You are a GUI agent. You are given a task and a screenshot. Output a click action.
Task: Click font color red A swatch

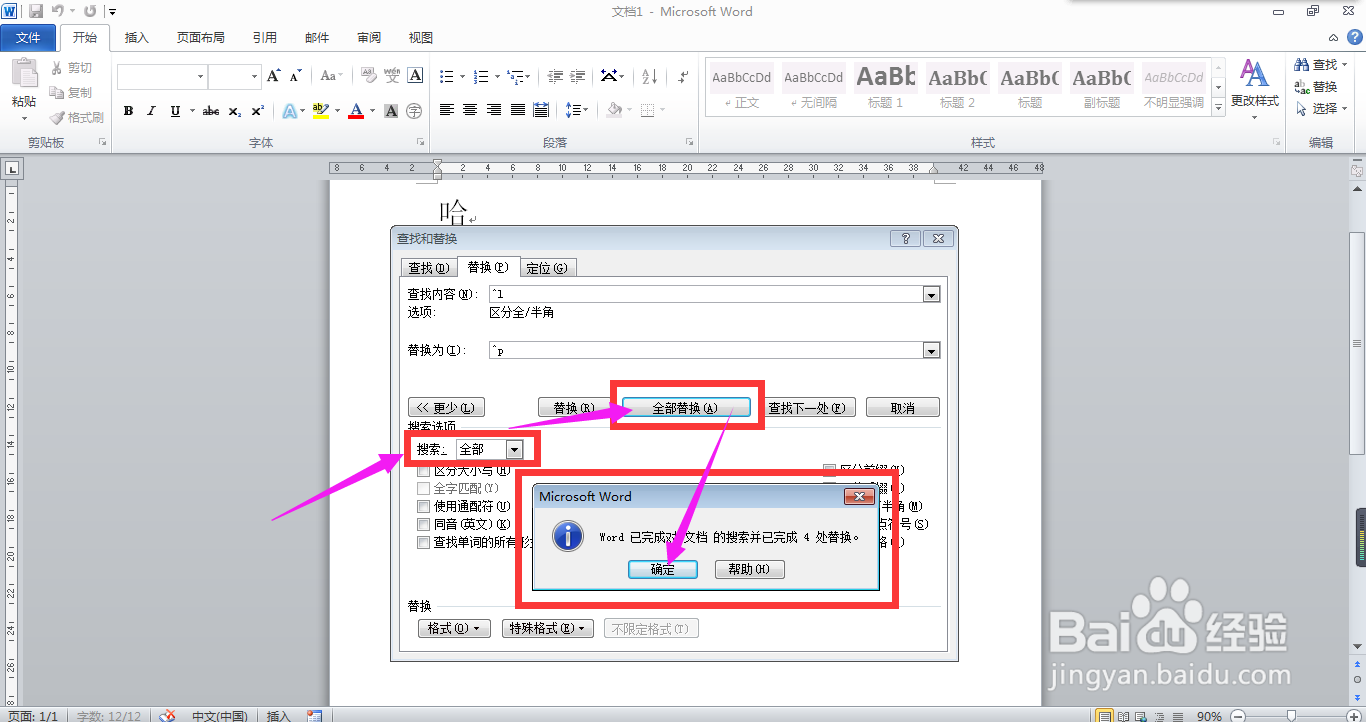coord(355,111)
